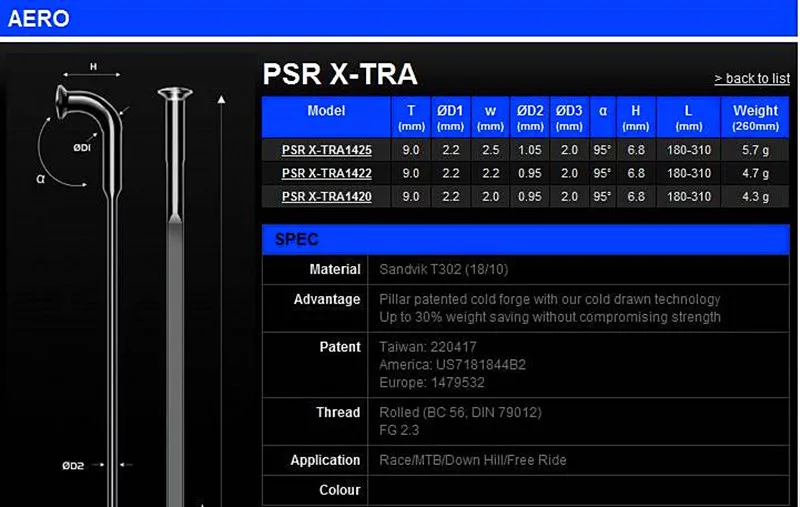Click the Application row label

[325, 460]
